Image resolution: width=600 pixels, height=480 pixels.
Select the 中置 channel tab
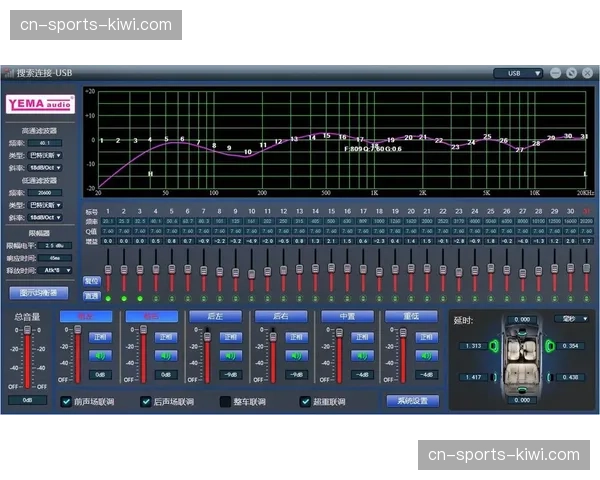click(346, 316)
